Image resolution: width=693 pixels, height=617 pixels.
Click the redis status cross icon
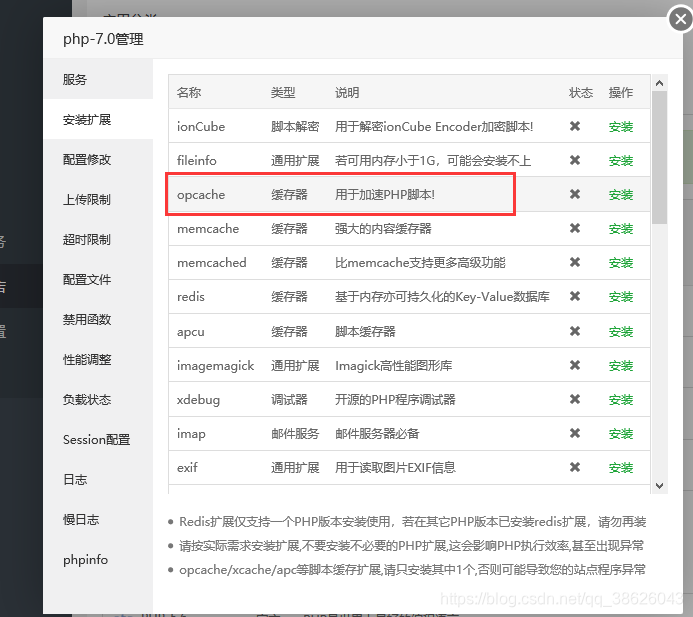click(575, 297)
